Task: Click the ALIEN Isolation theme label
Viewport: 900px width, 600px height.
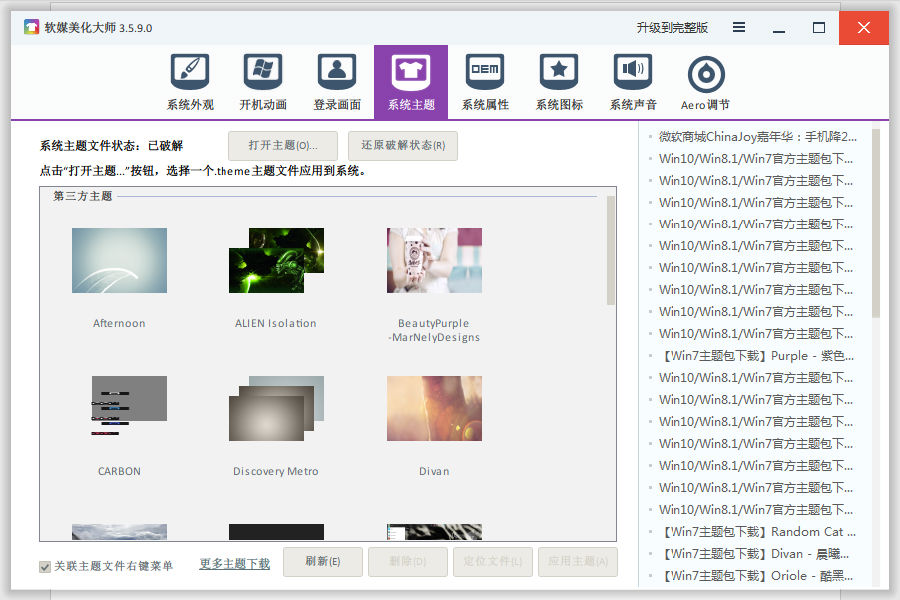Action: click(276, 323)
